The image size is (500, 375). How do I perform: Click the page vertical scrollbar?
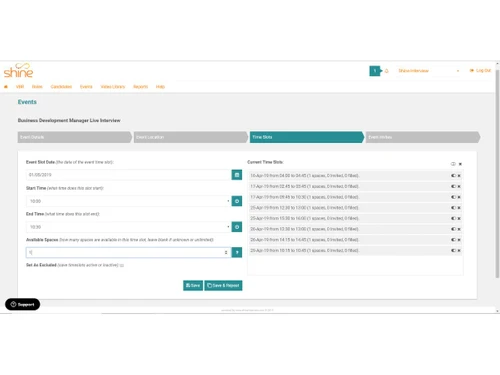click(x=497, y=173)
